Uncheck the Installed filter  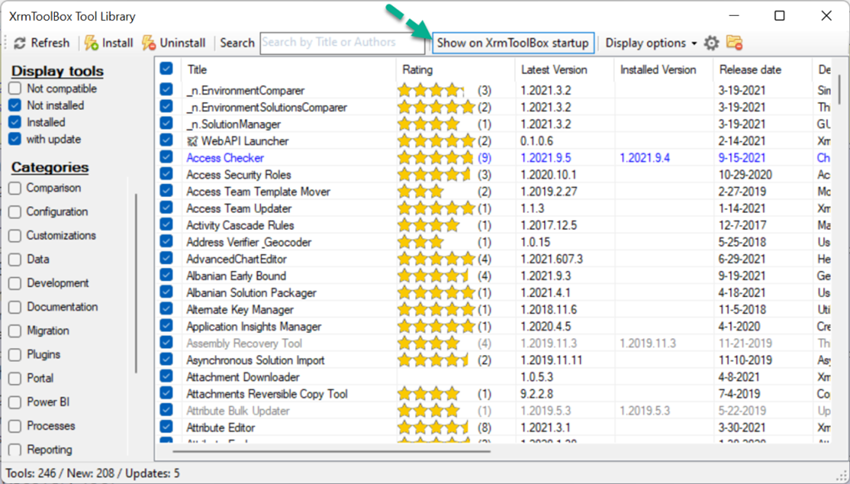[x=15, y=122]
